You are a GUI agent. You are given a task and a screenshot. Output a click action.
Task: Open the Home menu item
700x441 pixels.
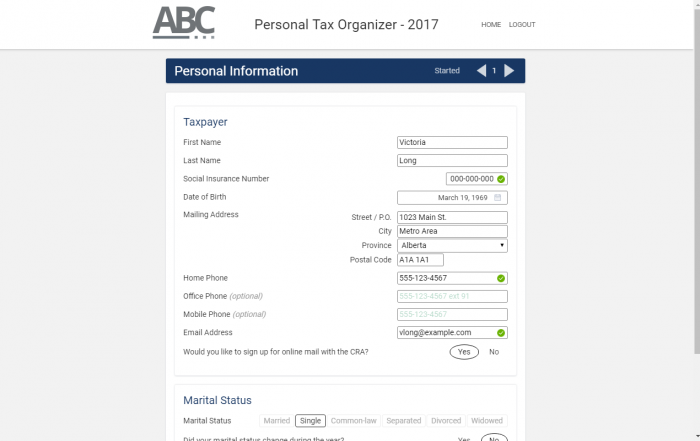click(491, 24)
